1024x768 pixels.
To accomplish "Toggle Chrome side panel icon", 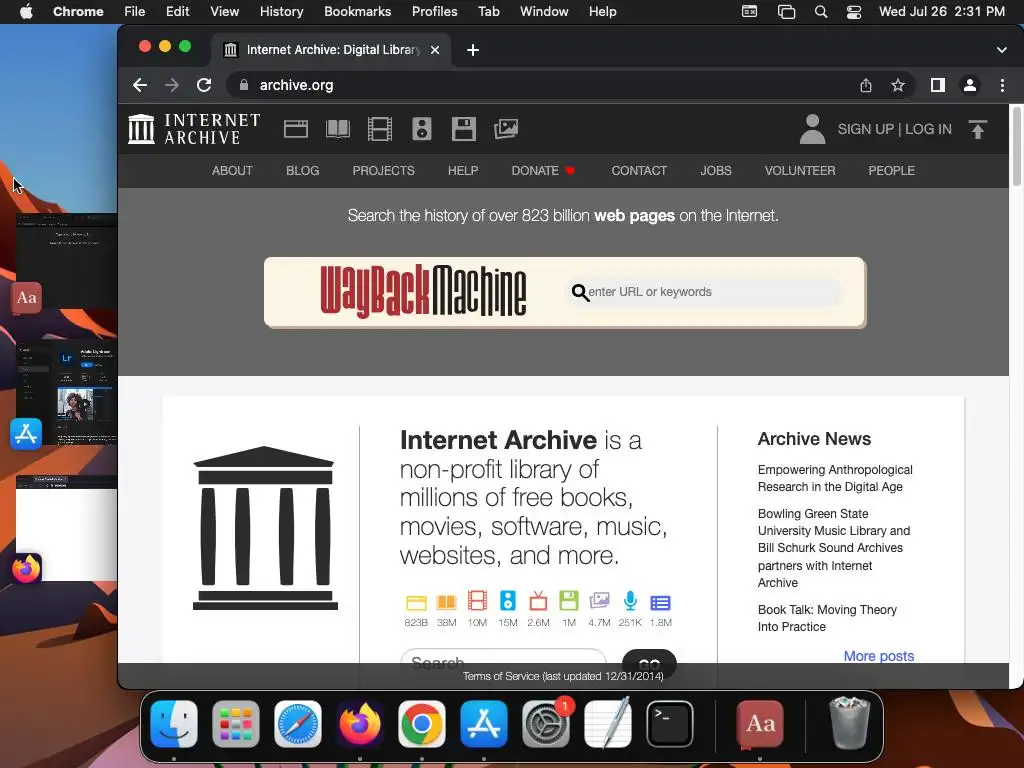I will click(x=938, y=85).
